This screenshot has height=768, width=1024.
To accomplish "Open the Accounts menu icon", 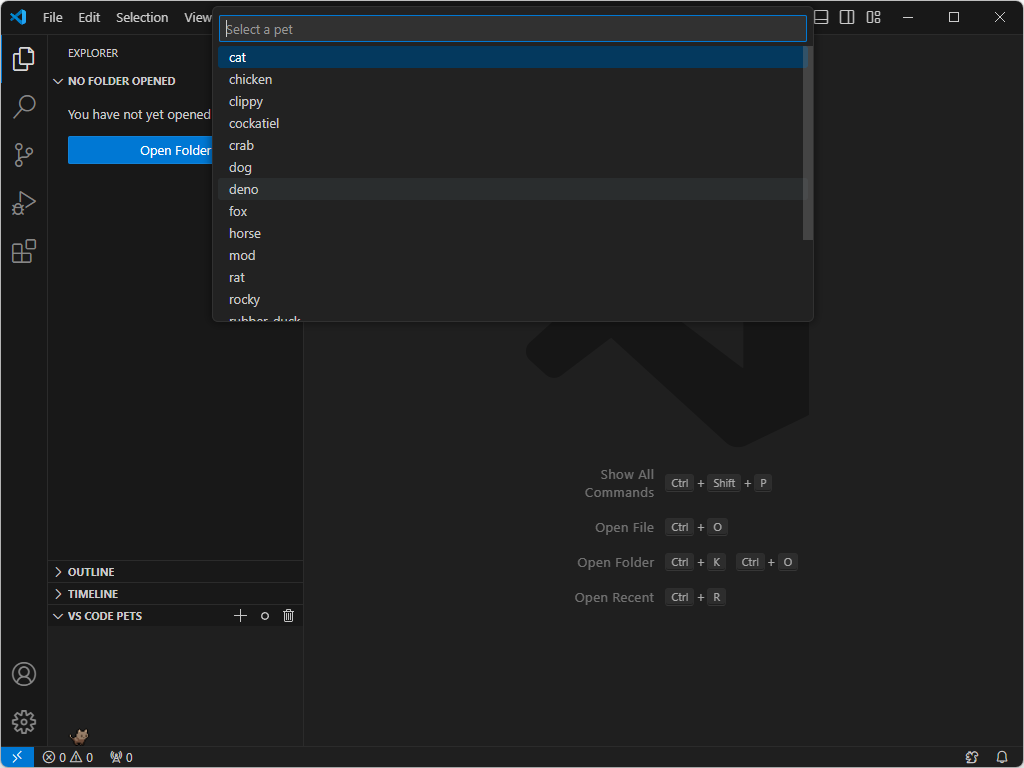I will [x=24, y=674].
